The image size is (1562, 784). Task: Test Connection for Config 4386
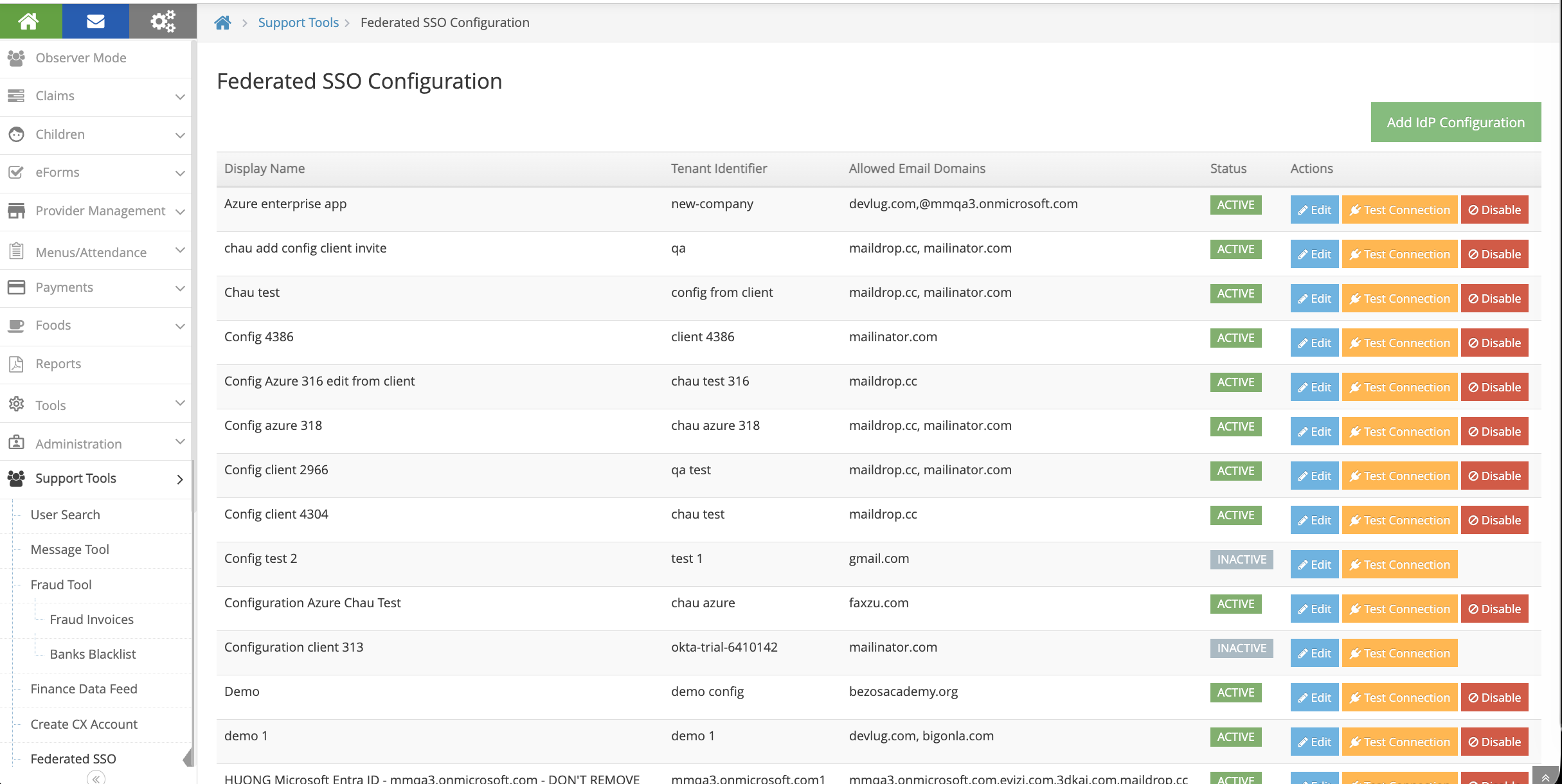(x=1399, y=343)
